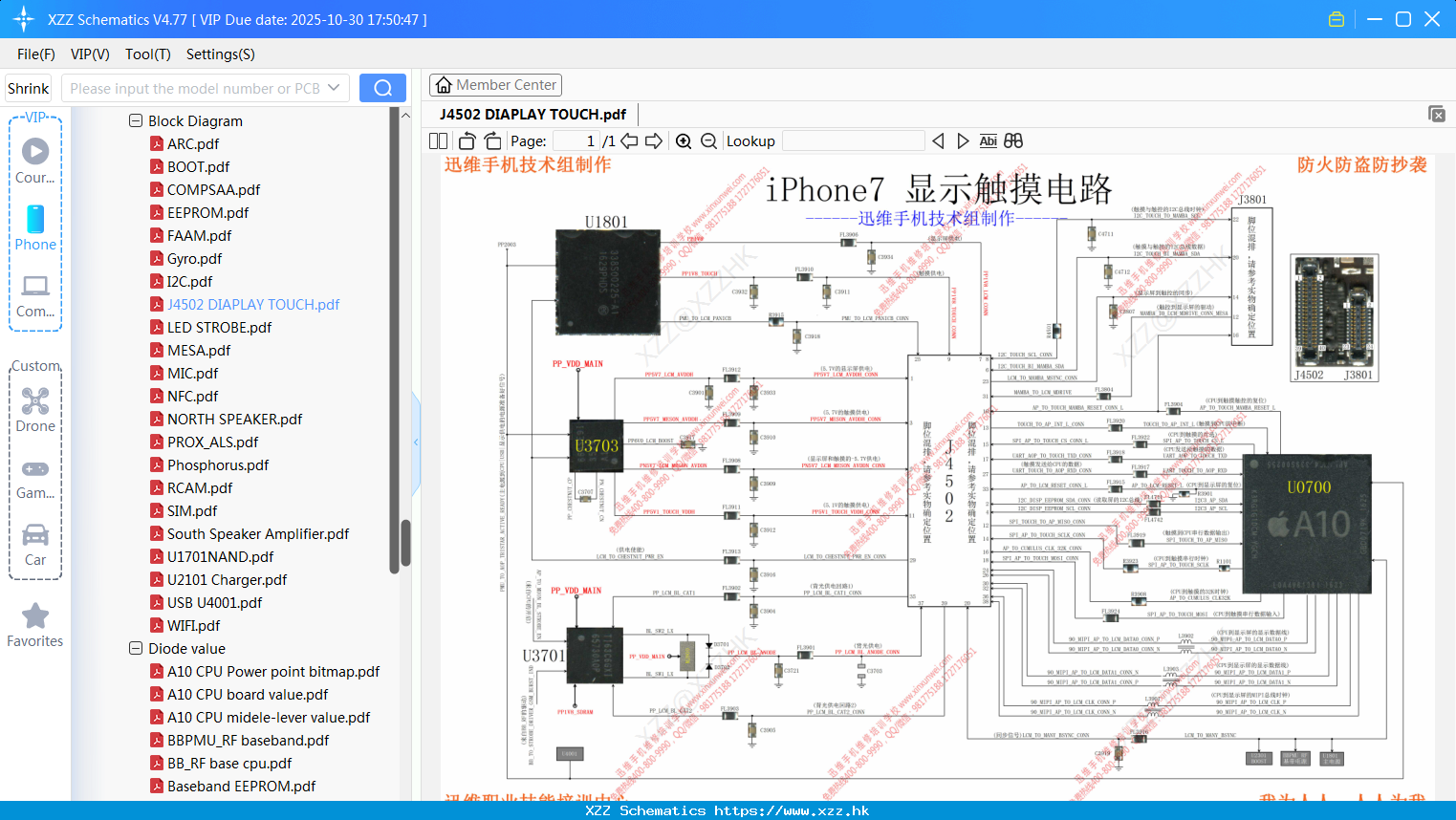The height and width of the screenshot is (820, 1456).
Task: Open MIC.pdf in the tree
Action: click(192, 373)
